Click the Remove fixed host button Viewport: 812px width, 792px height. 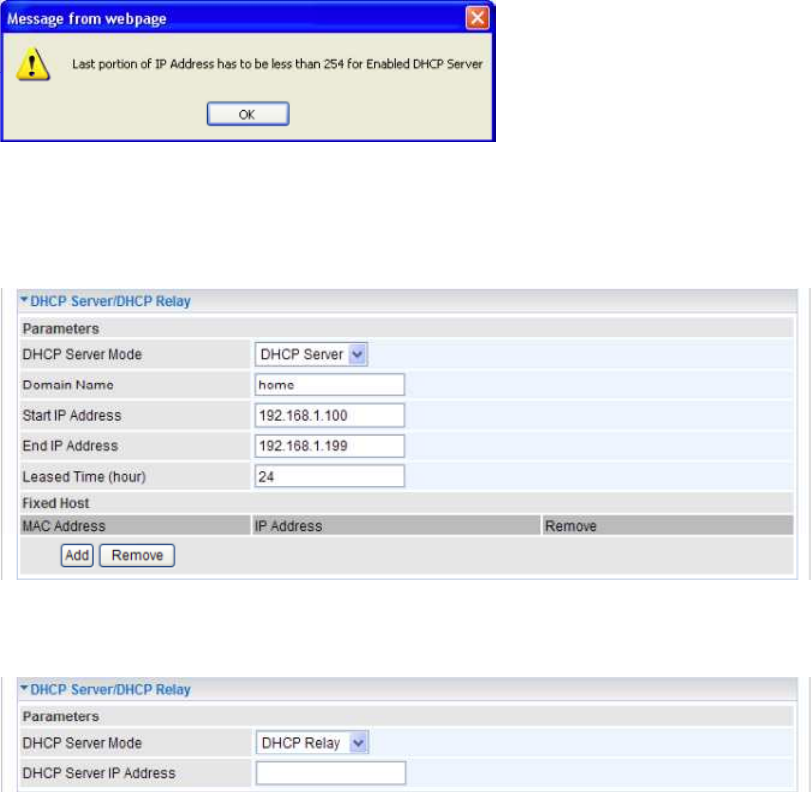[x=137, y=555]
